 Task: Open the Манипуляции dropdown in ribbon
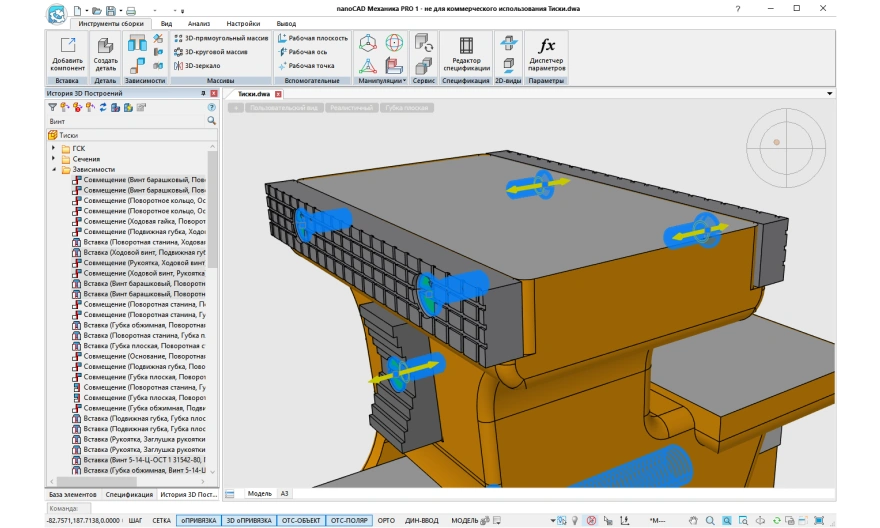pos(383,80)
